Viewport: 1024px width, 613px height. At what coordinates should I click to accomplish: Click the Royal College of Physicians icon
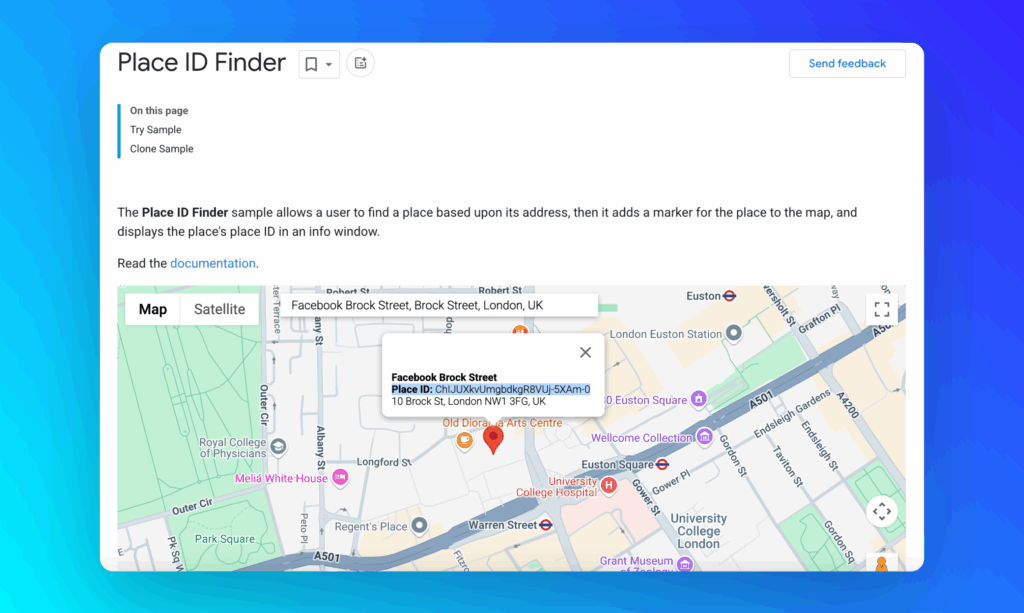pos(278,447)
